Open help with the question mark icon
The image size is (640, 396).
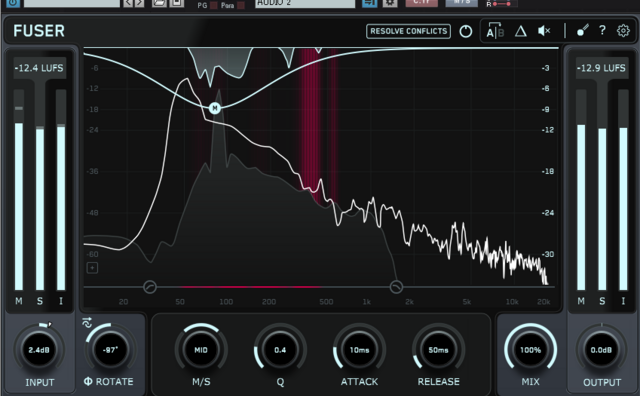[x=602, y=31]
